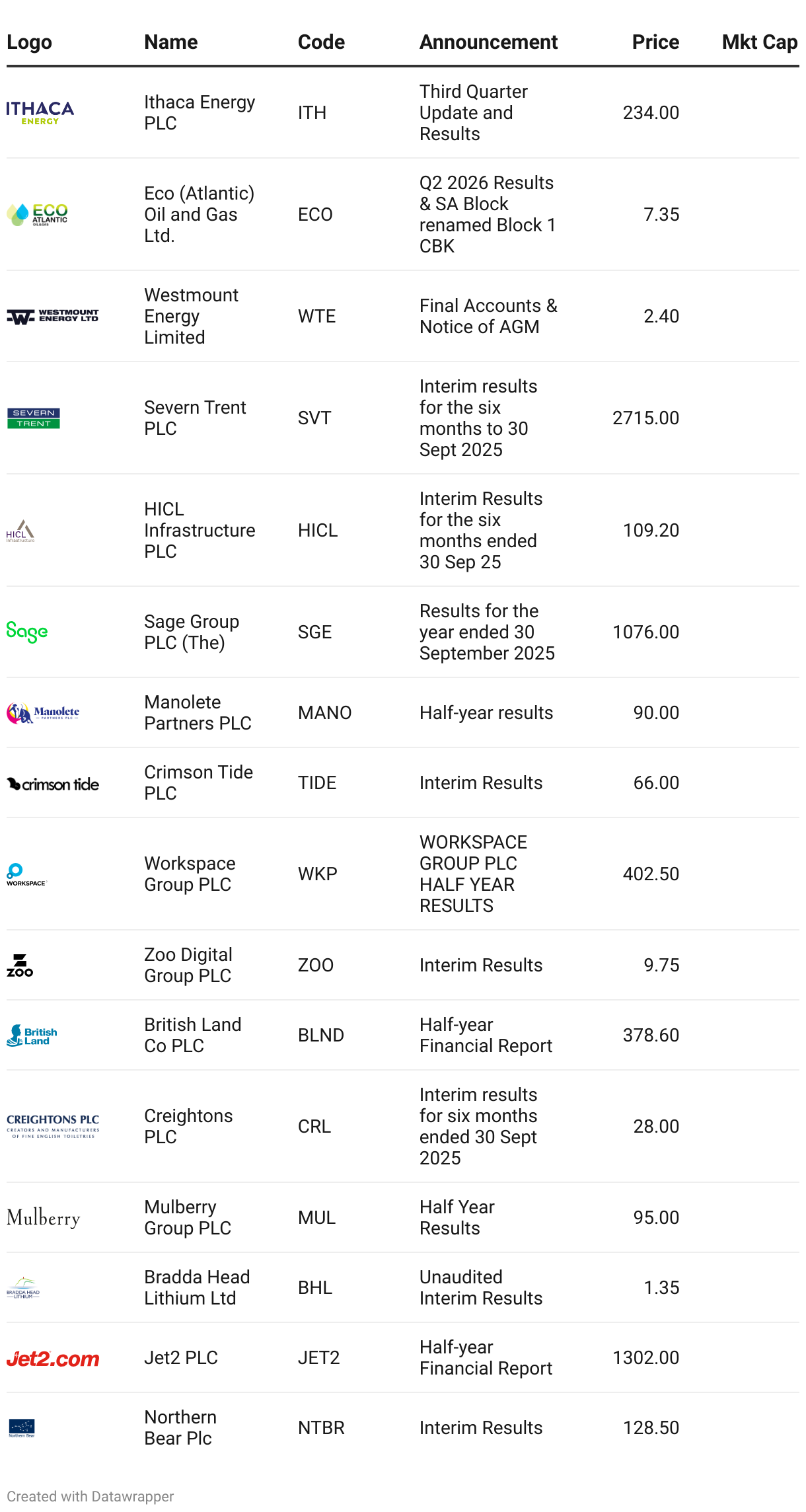Click the Mulberry wordmark logo
The height and width of the screenshot is (1512, 806).
point(44,1217)
